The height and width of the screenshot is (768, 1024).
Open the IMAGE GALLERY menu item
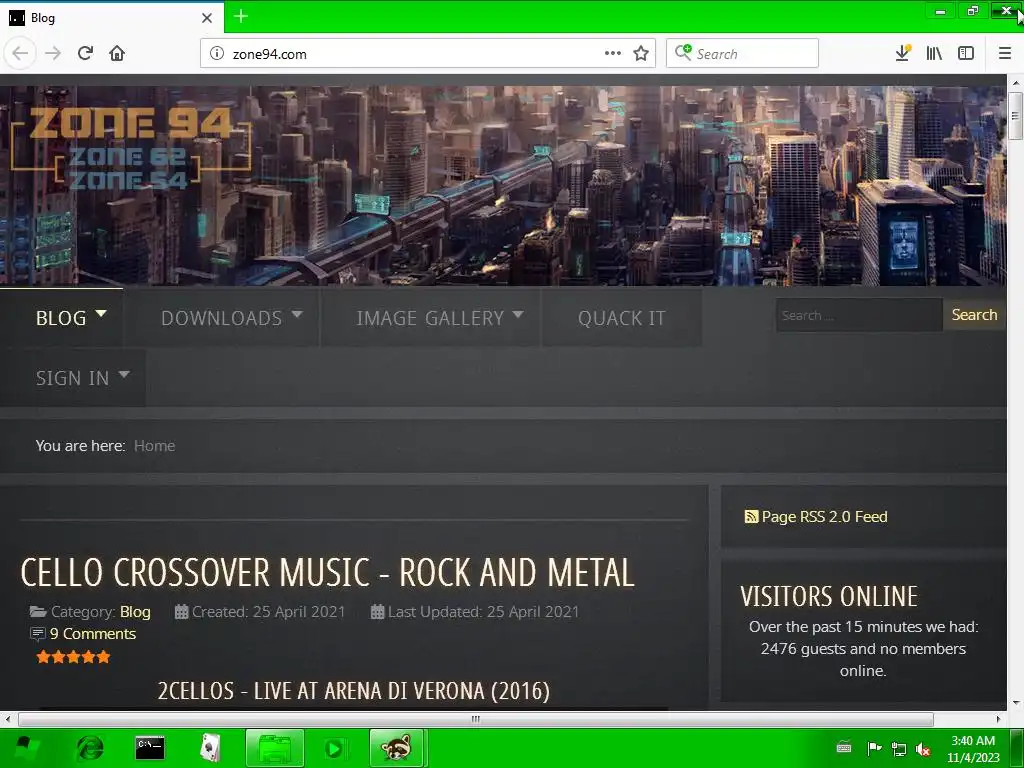tap(430, 318)
